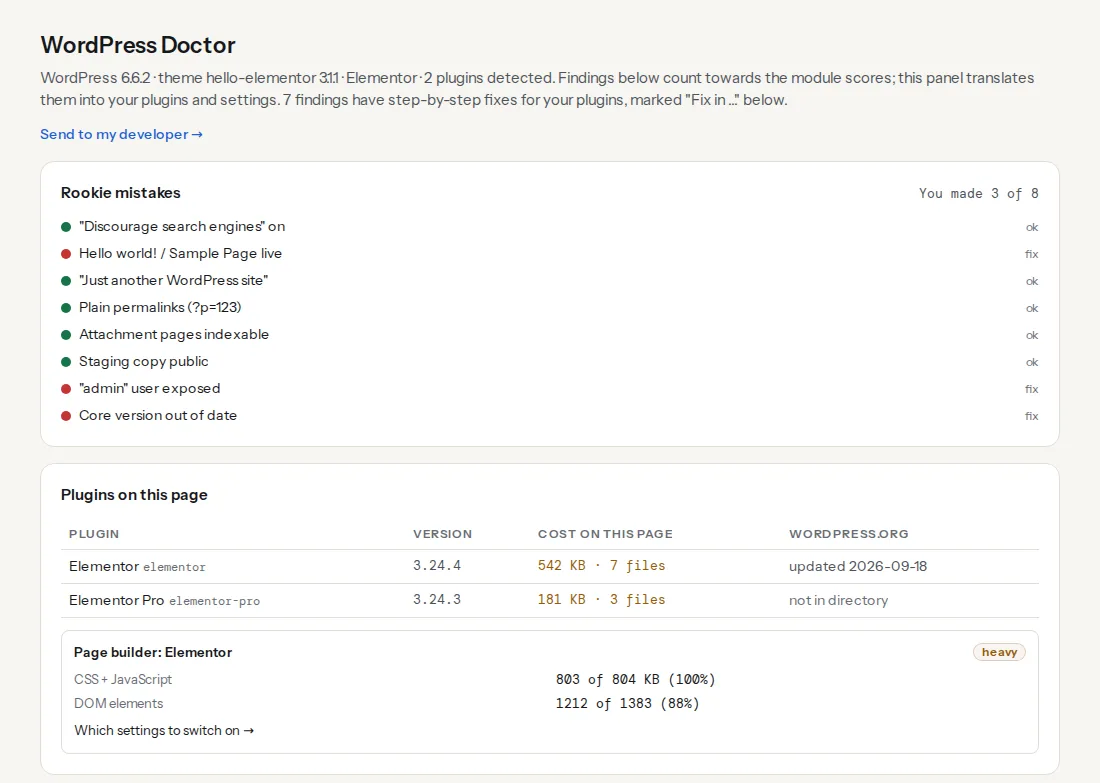
Task: Click the '803 of 804 KB (100%)' value
Action: (635, 679)
